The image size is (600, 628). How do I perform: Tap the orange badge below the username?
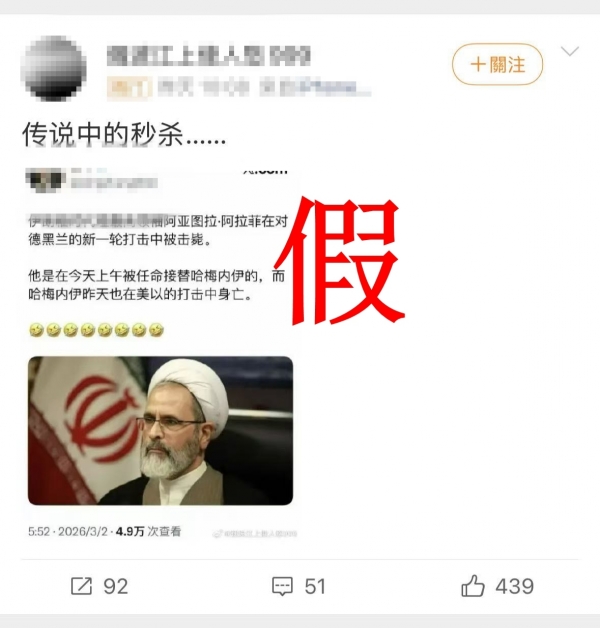[129, 88]
